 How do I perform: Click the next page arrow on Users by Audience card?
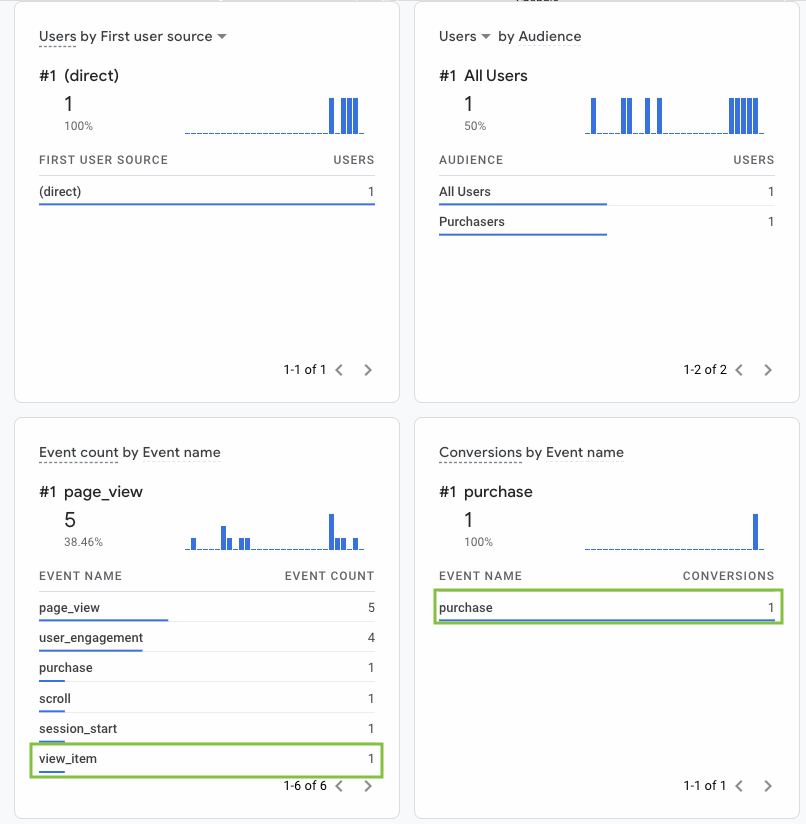pyautogui.click(x=768, y=370)
